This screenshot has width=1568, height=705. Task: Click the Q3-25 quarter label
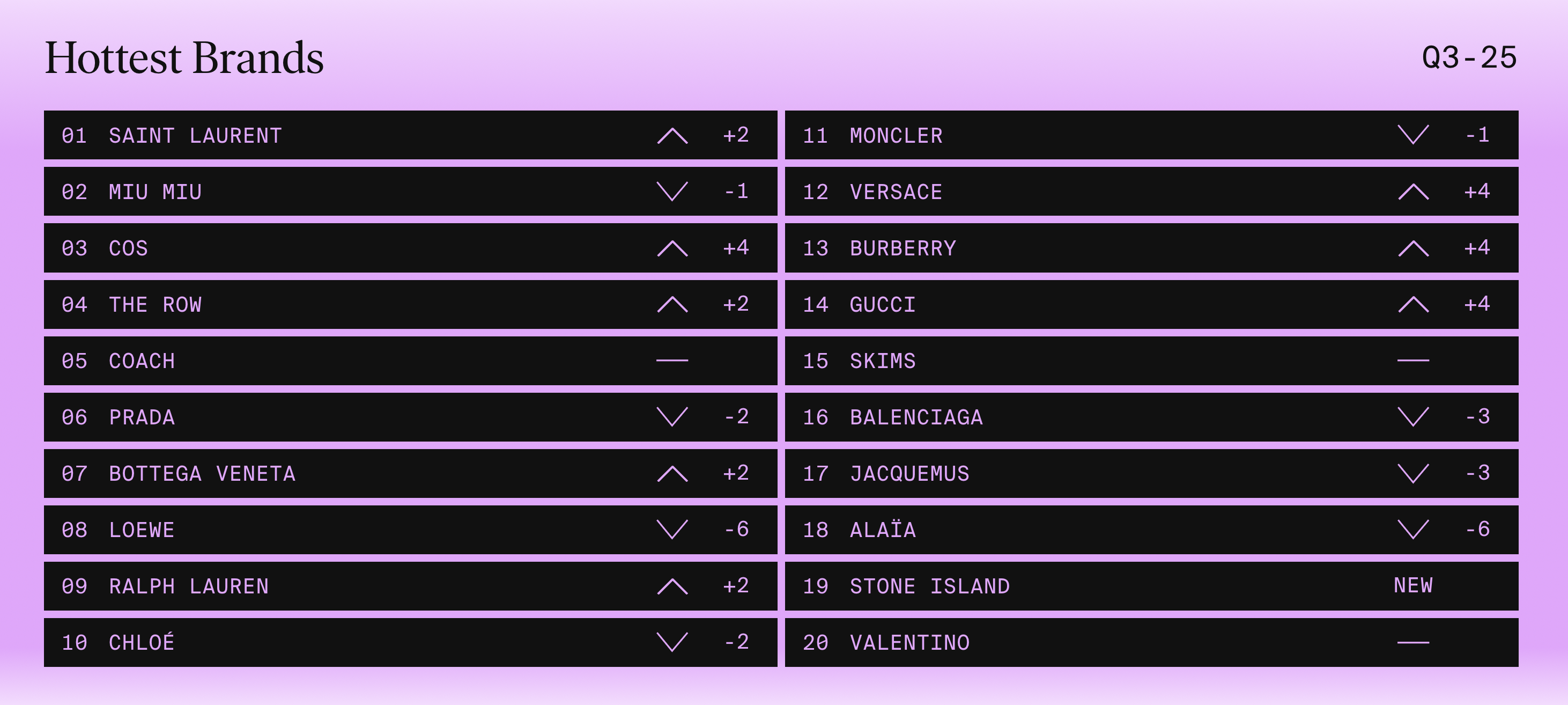pyautogui.click(x=1469, y=58)
